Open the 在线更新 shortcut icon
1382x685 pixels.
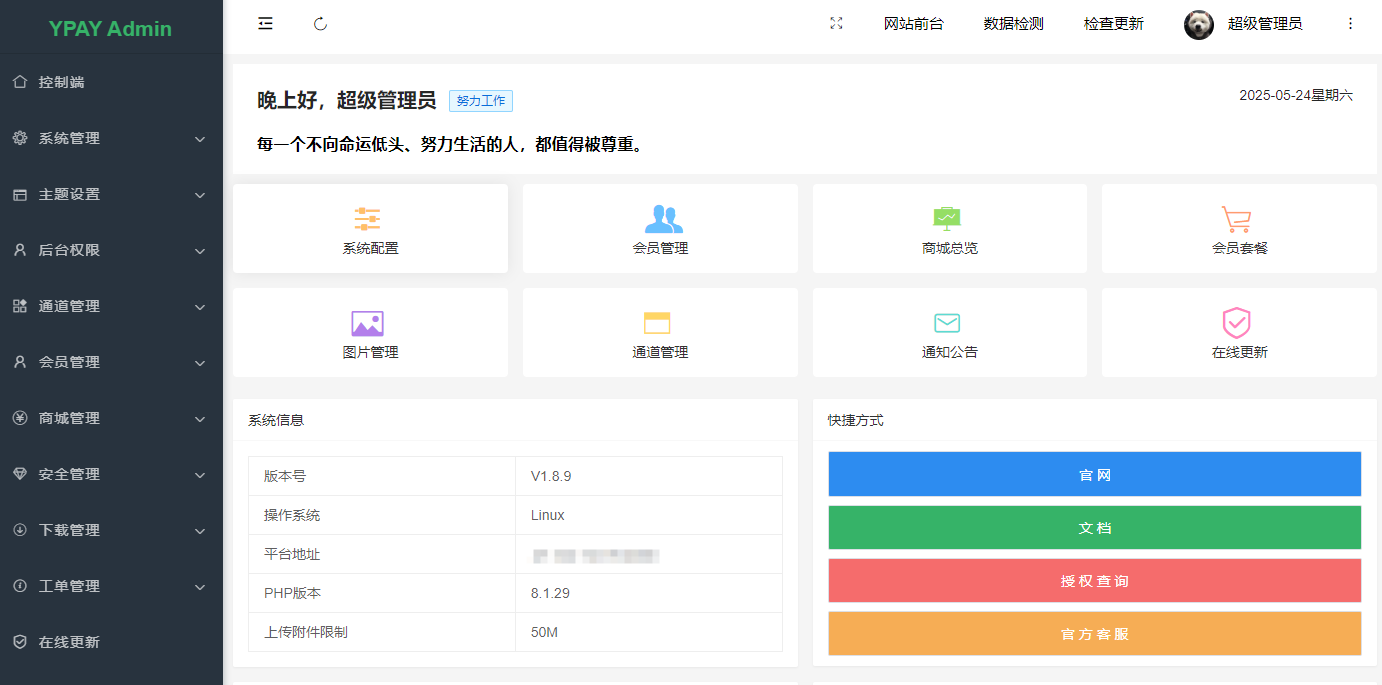click(1237, 332)
